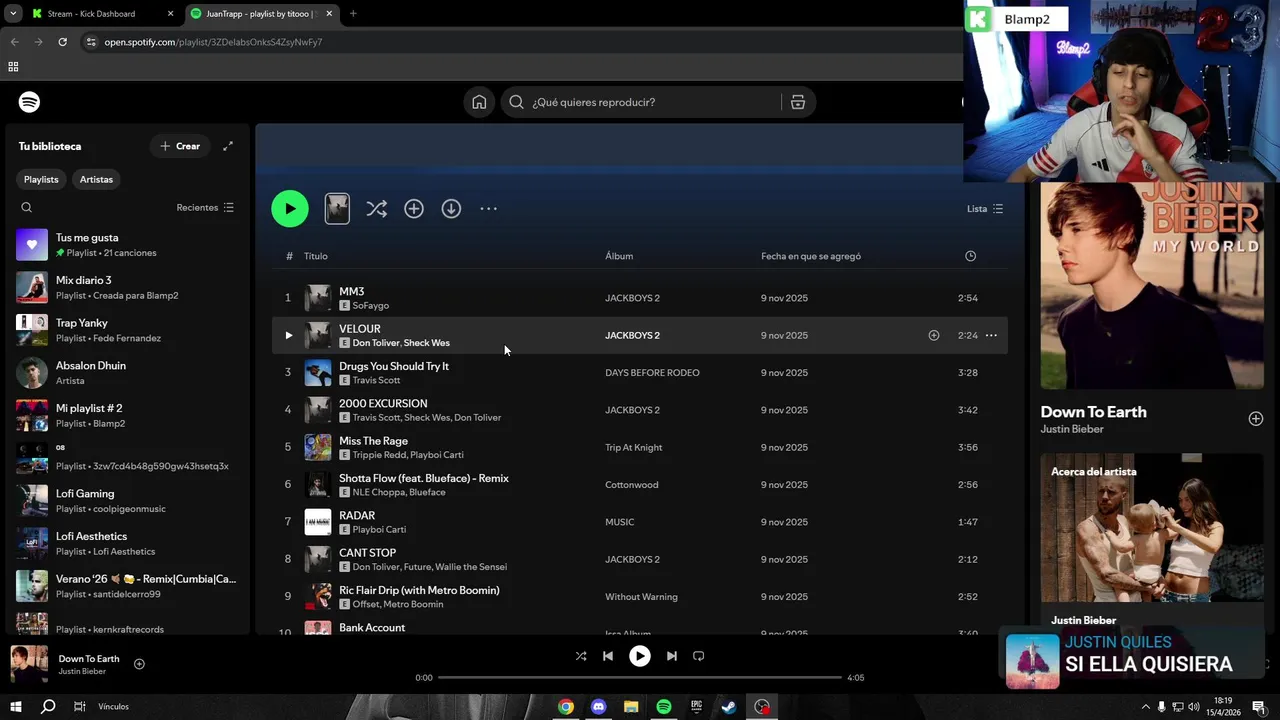Open Lofi Aesthetics playlist
The height and width of the screenshot is (720, 1280).
tap(127, 543)
